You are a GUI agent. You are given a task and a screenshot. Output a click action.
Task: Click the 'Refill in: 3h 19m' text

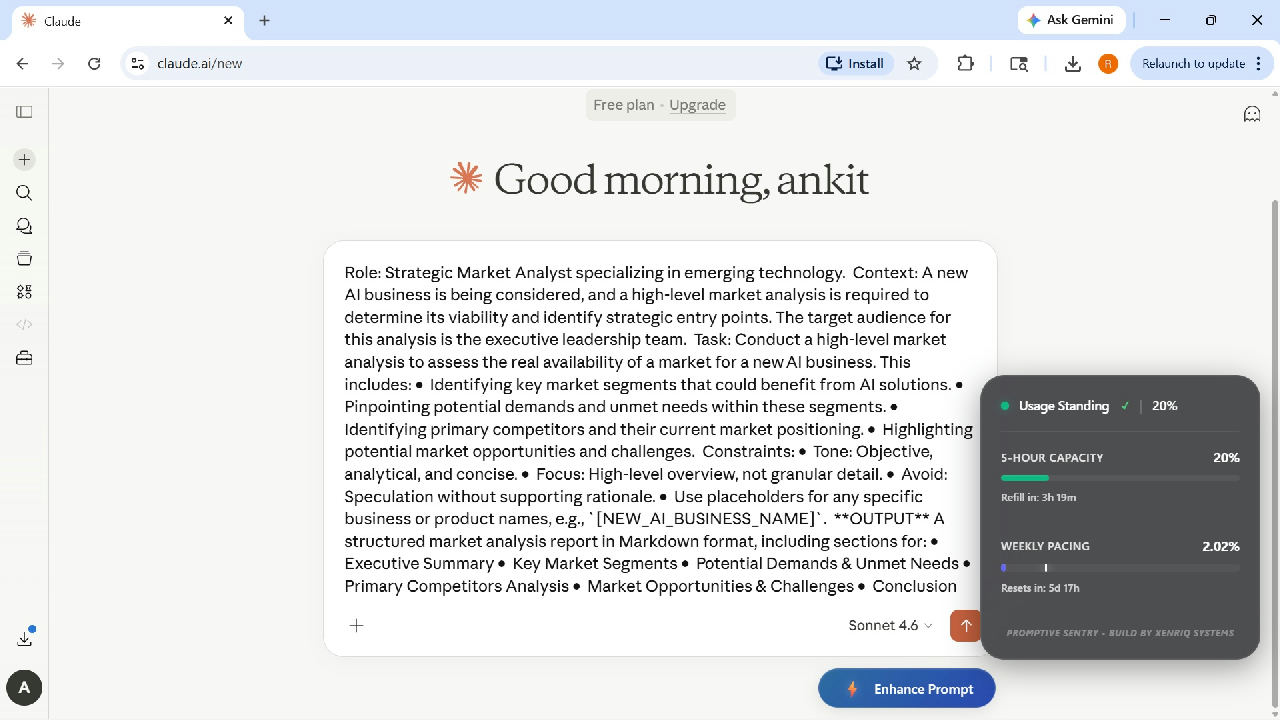[x=1038, y=497]
